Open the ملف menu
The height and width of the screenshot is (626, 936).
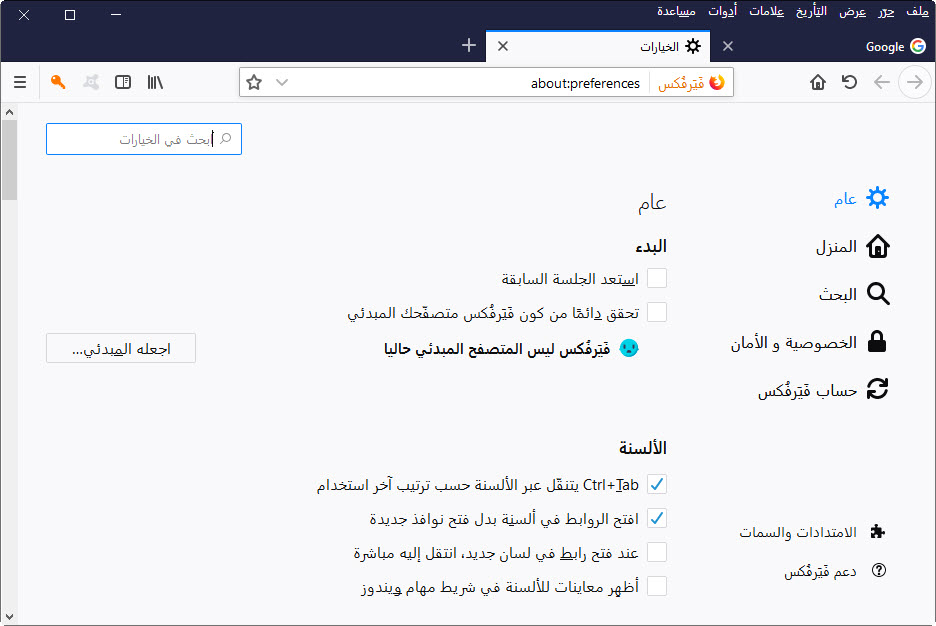coord(917,11)
